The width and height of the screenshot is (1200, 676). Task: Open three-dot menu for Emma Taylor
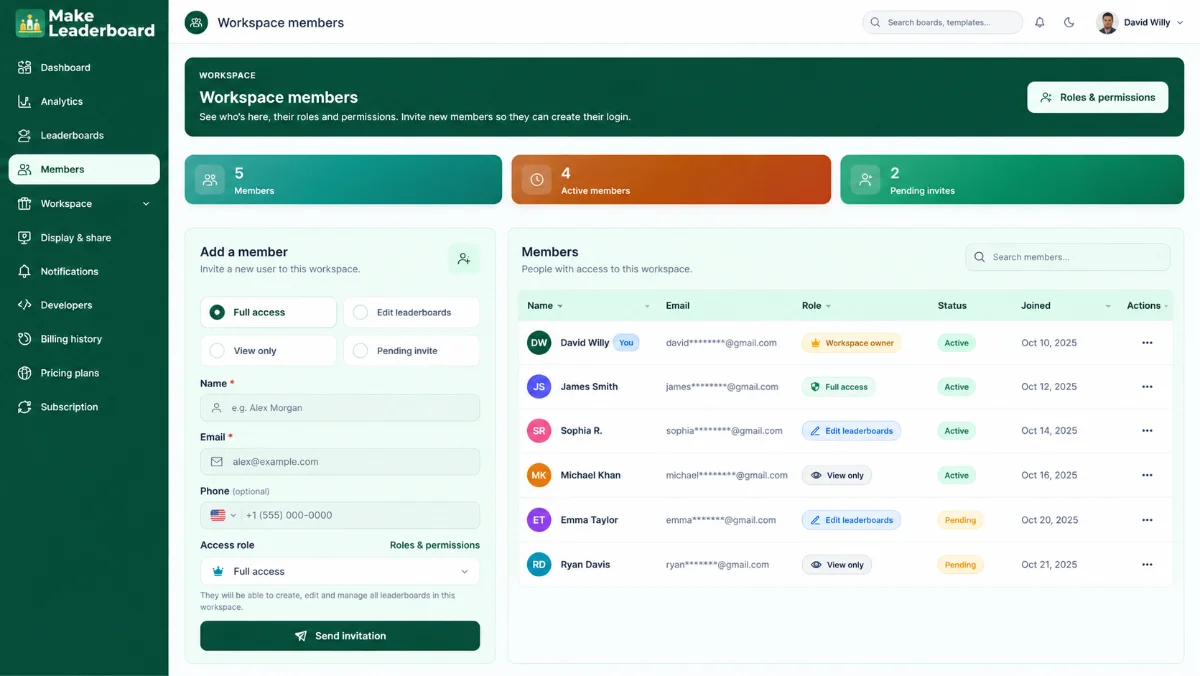[1147, 520]
